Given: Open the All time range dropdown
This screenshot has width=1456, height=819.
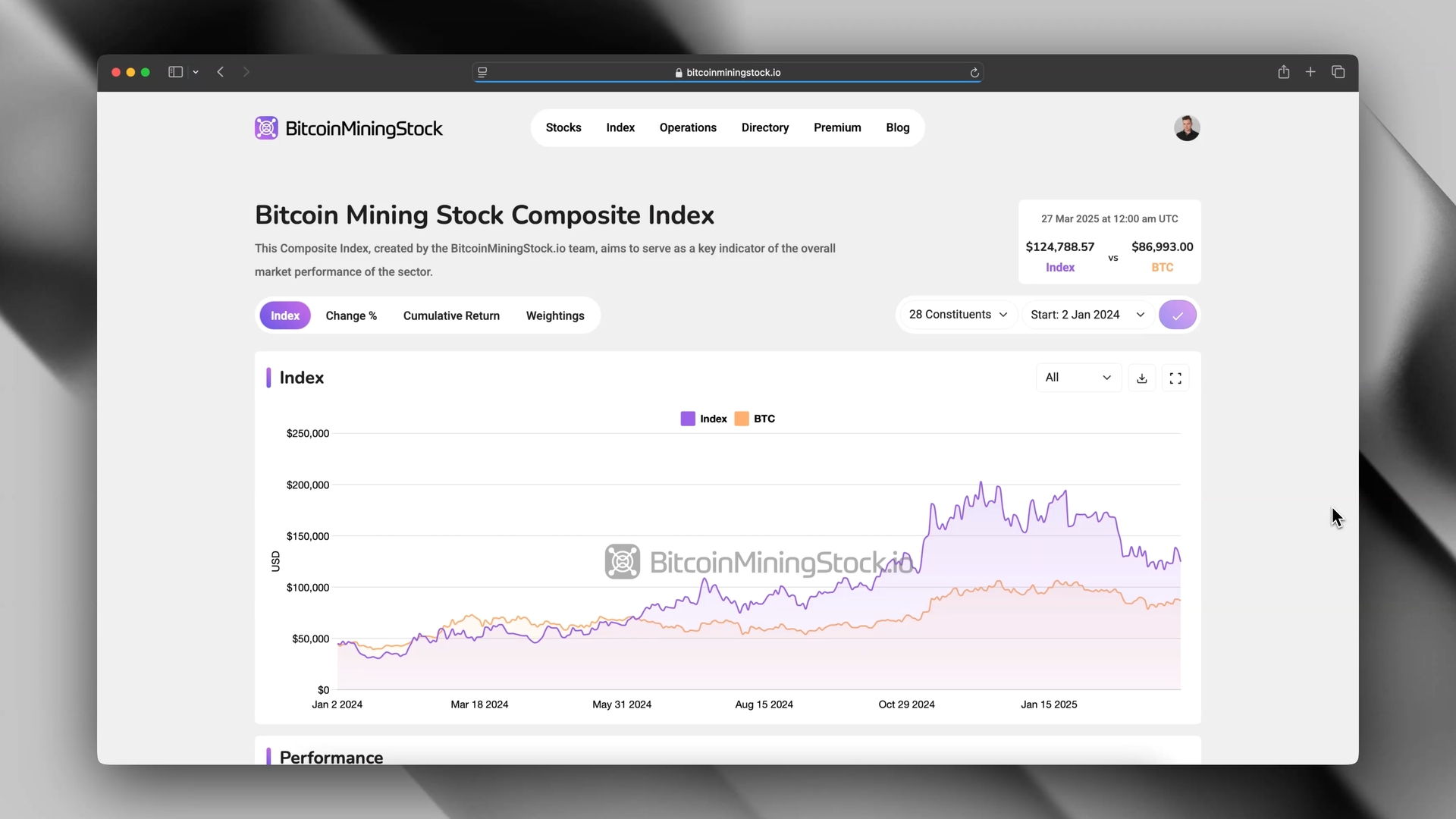Looking at the screenshot, I should point(1078,378).
